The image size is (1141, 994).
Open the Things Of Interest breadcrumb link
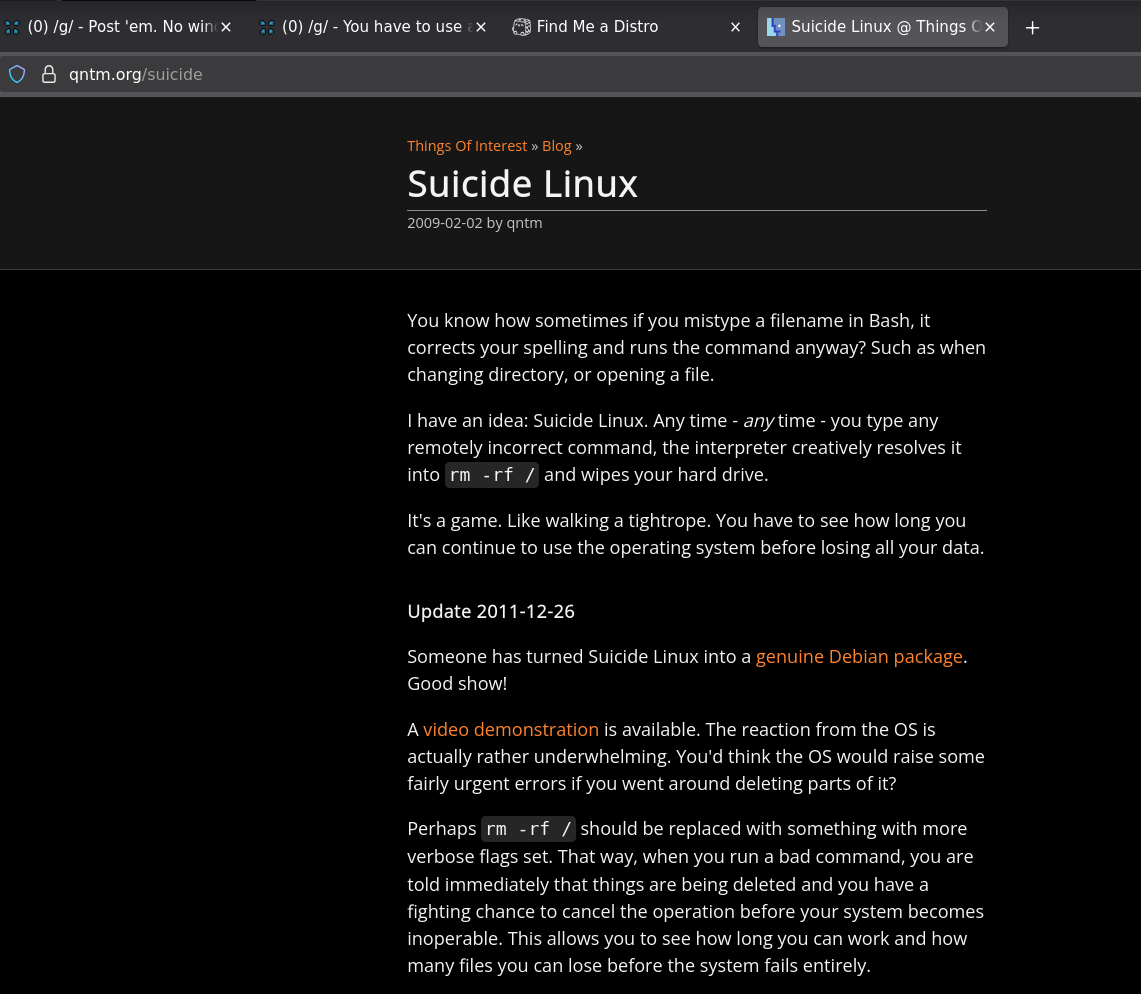[466, 146]
